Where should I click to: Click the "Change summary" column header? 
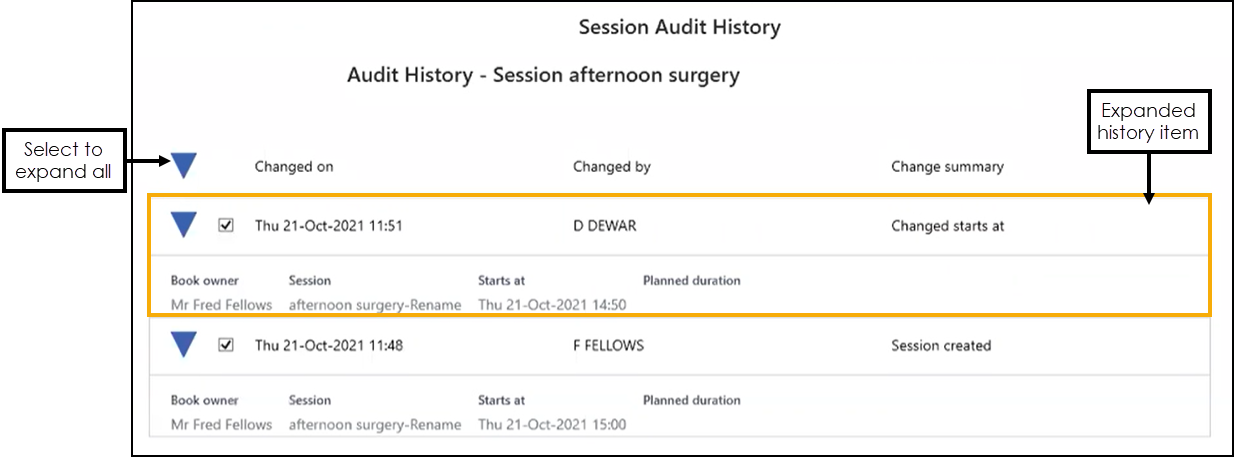coord(947,167)
